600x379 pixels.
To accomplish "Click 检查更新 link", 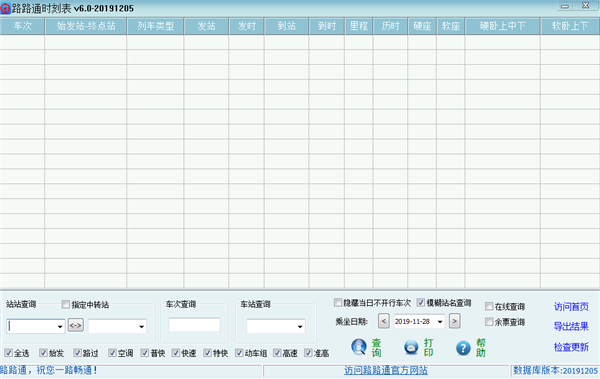I will (x=571, y=347).
